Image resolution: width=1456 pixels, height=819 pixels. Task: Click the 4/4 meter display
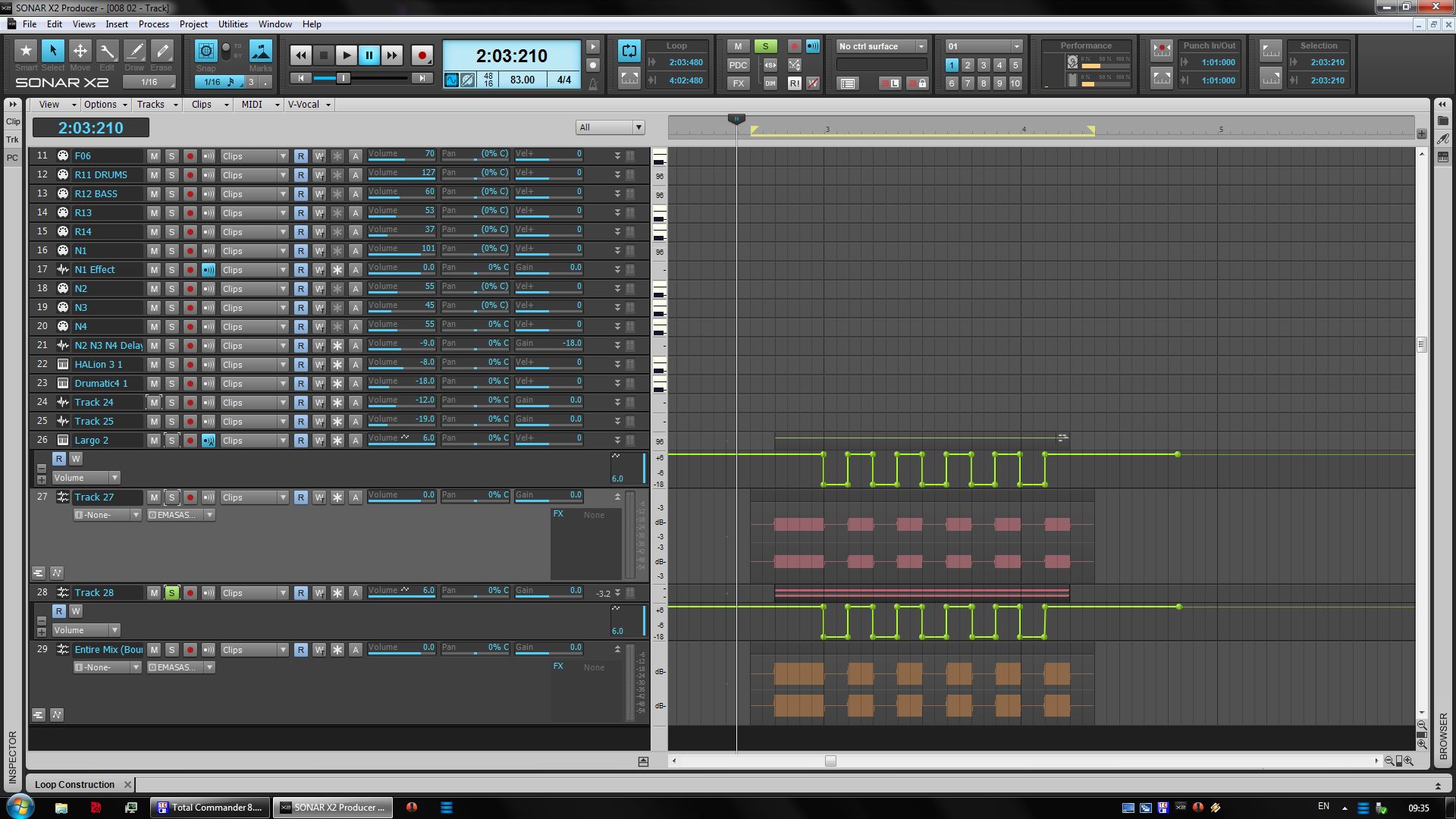coord(564,80)
